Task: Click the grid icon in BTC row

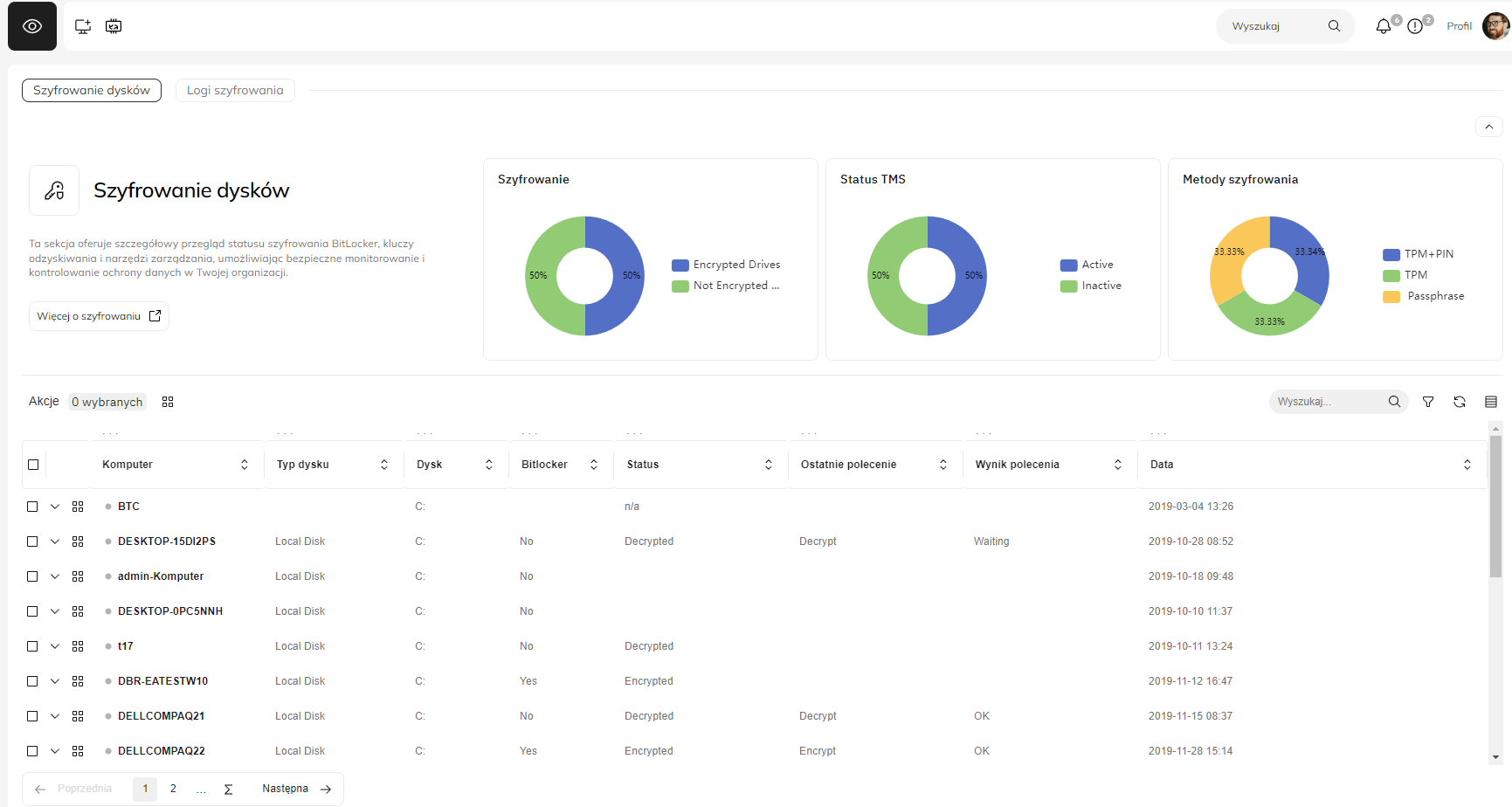Action: 78,507
